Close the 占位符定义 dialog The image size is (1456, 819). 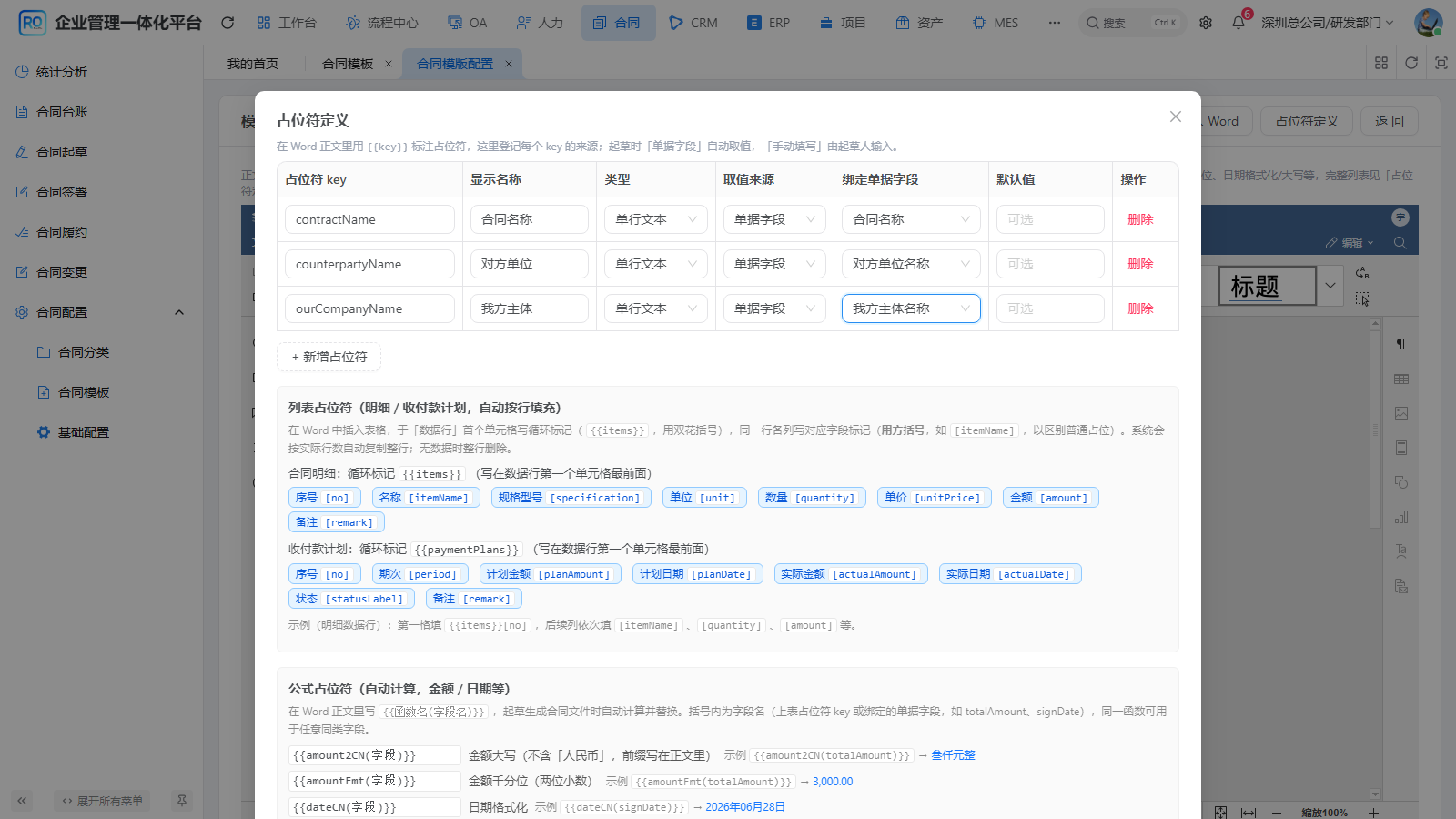point(1176,116)
